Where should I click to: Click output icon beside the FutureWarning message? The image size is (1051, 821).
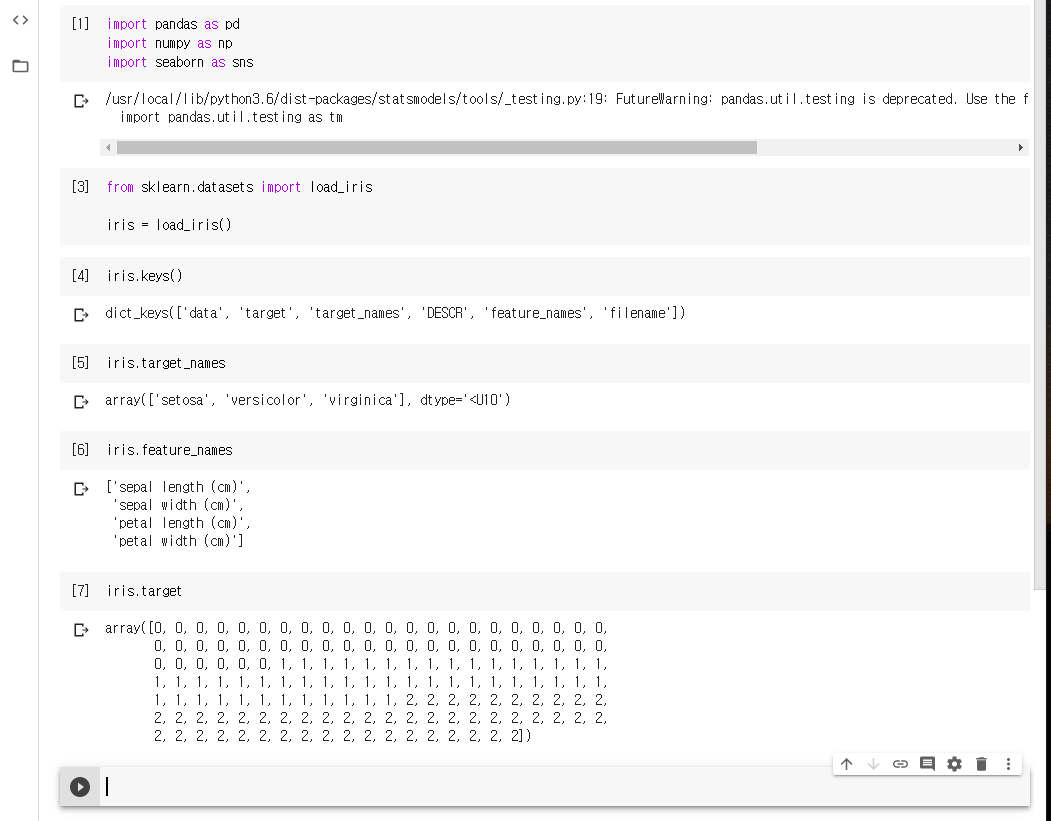pyautogui.click(x=81, y=101)
